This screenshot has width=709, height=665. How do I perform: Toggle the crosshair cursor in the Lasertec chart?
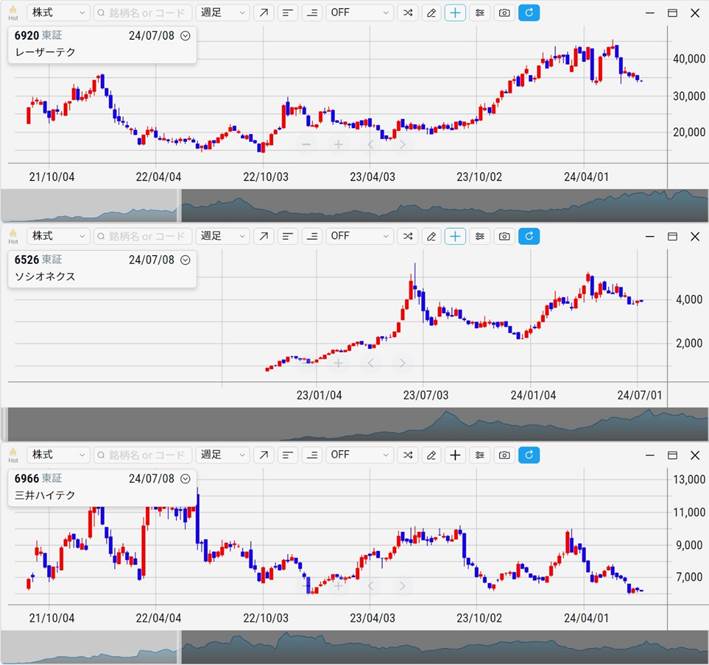click(x=455, y=13)
